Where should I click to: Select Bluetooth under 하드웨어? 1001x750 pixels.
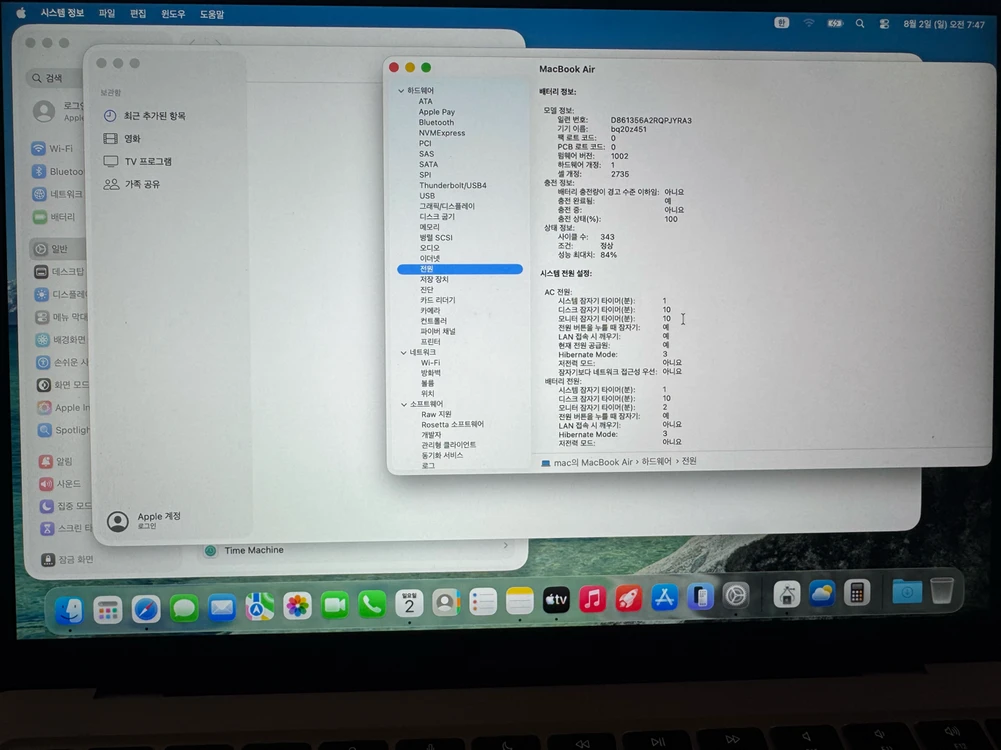[436, 122]
